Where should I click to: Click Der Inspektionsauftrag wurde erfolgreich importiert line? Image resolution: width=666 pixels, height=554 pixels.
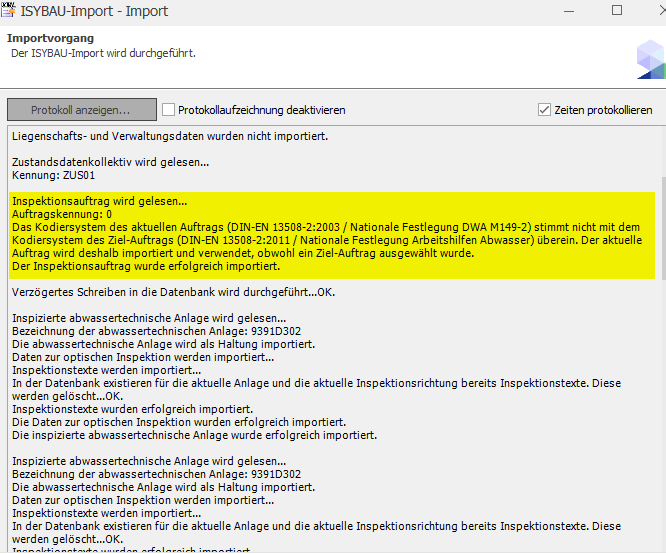146,266
